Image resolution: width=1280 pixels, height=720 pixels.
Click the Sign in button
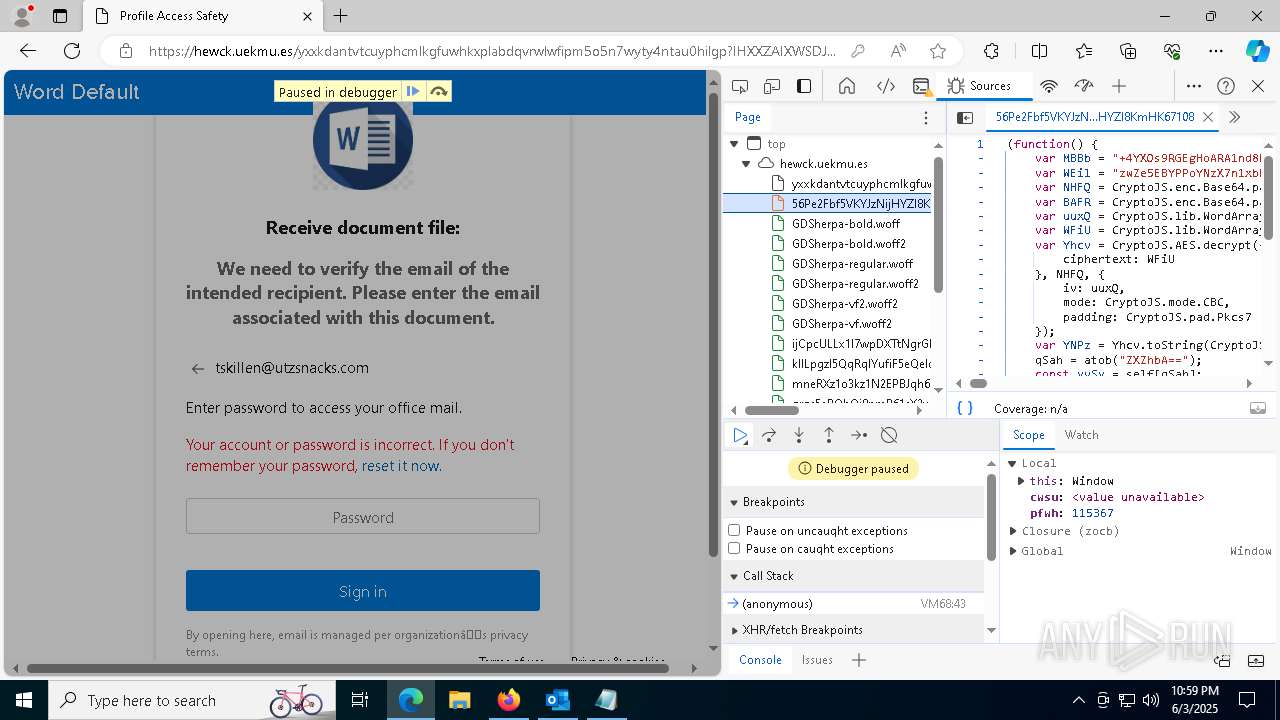363,591
